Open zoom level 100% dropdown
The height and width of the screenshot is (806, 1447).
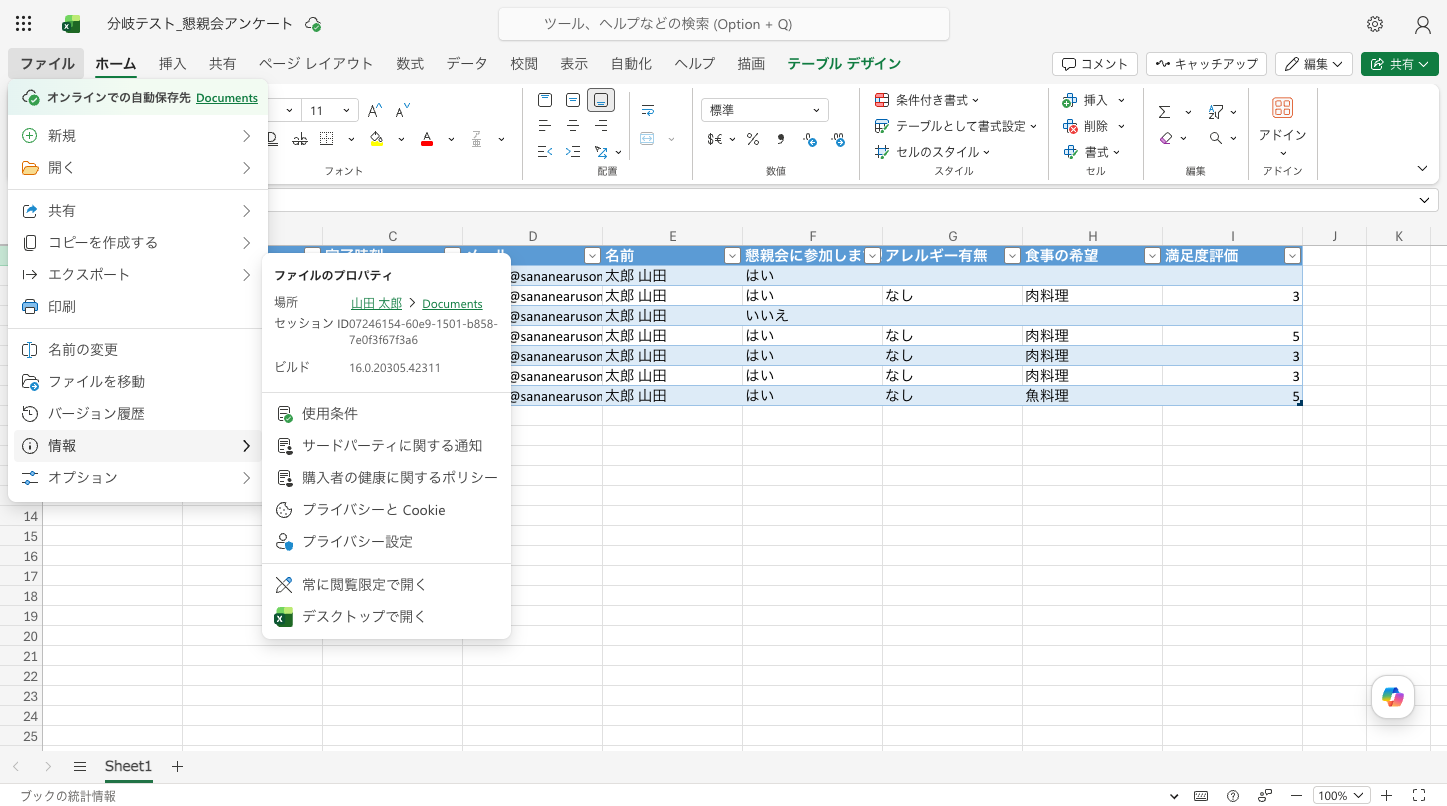point(1341,796)
